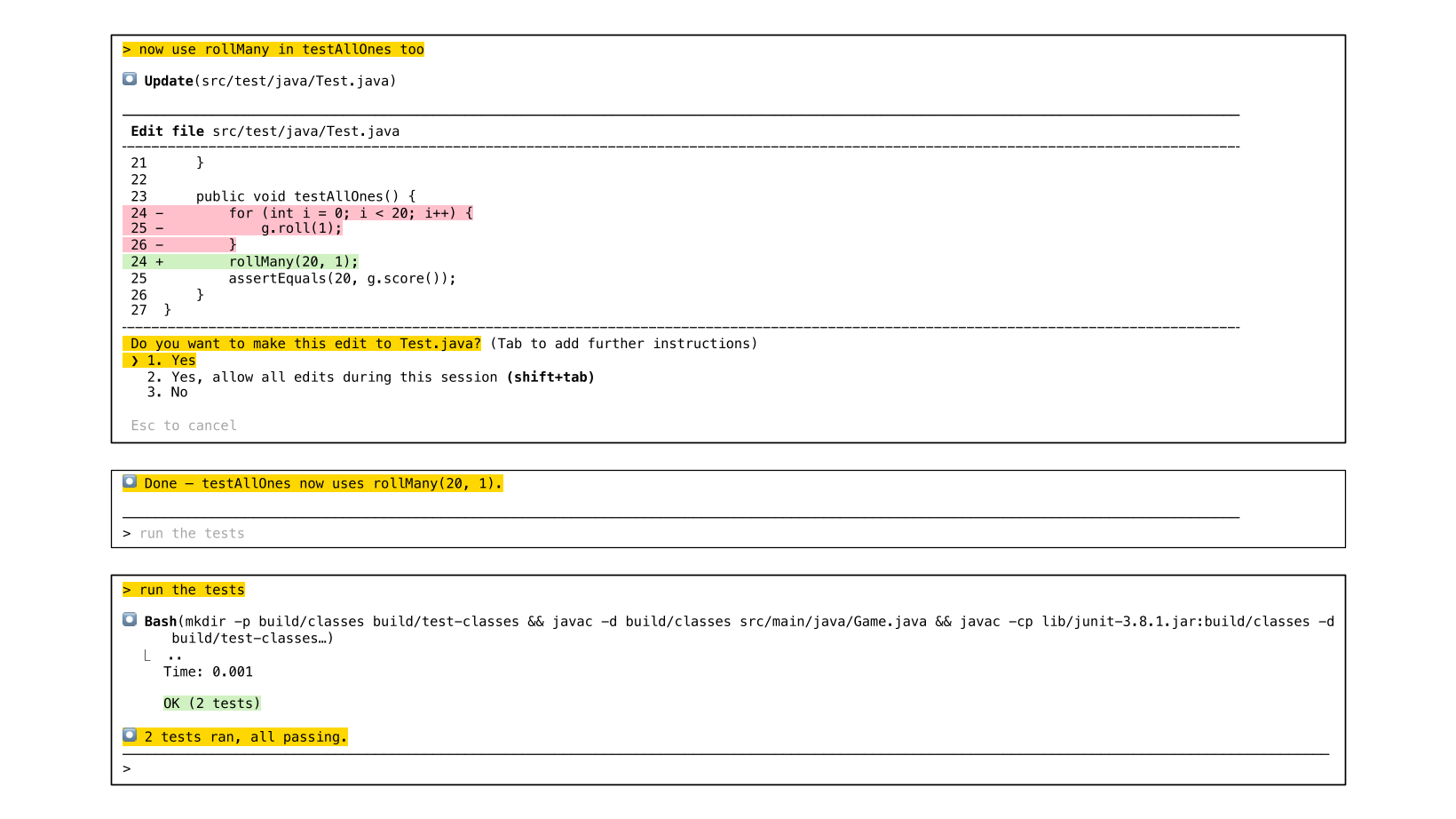Click the removed 'for (int i = 0' line
Viewport: 1456px width, 819px height.
(350, 213)
